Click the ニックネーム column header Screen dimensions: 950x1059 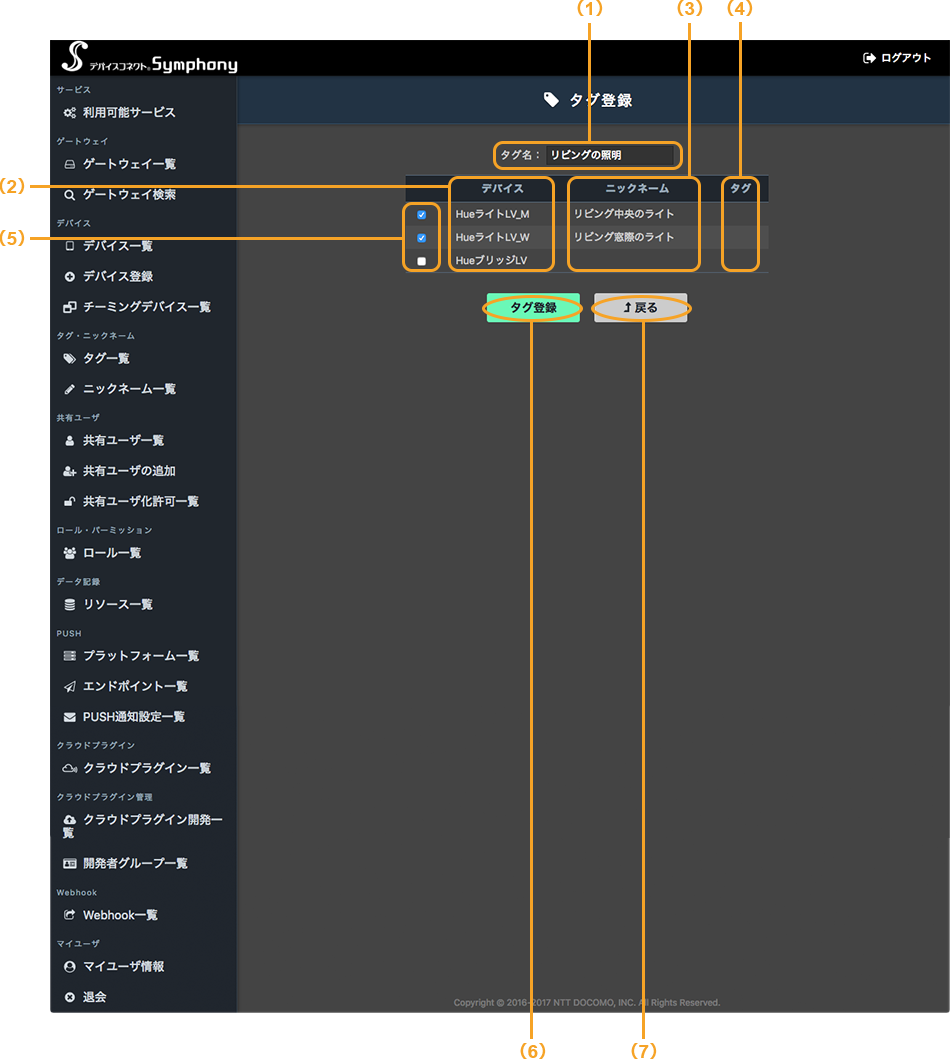[637, 188]
